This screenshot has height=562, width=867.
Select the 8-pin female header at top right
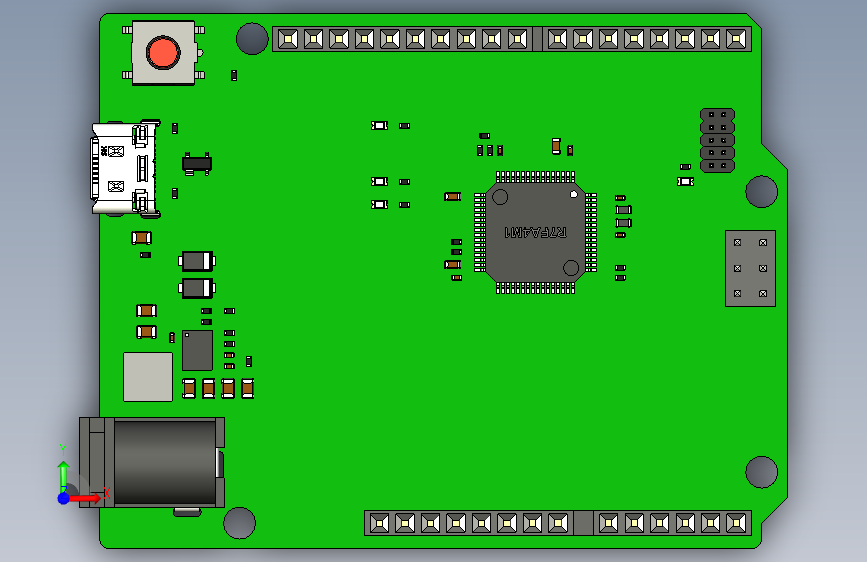[647, 39]
